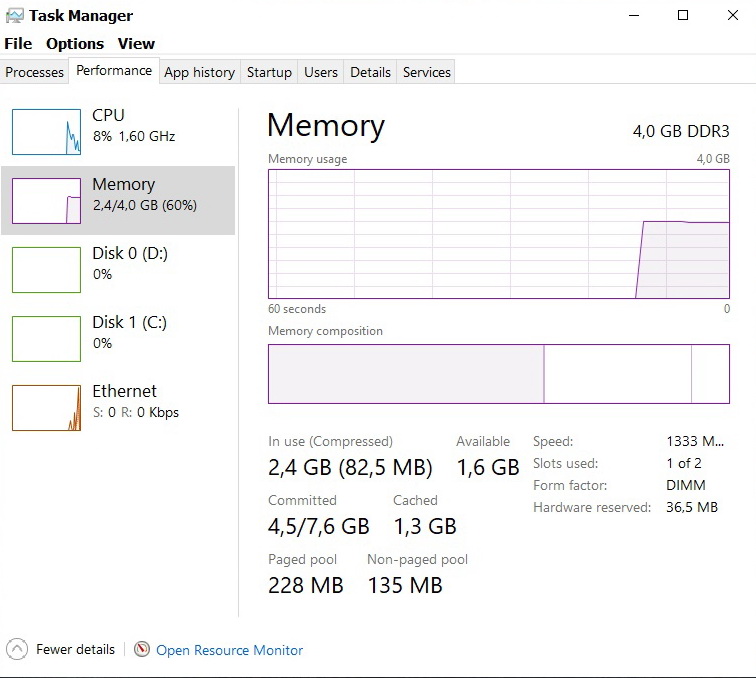Select the Memory usage mini graph
This screenshot has width=756, height=678.
coord(46,201)
